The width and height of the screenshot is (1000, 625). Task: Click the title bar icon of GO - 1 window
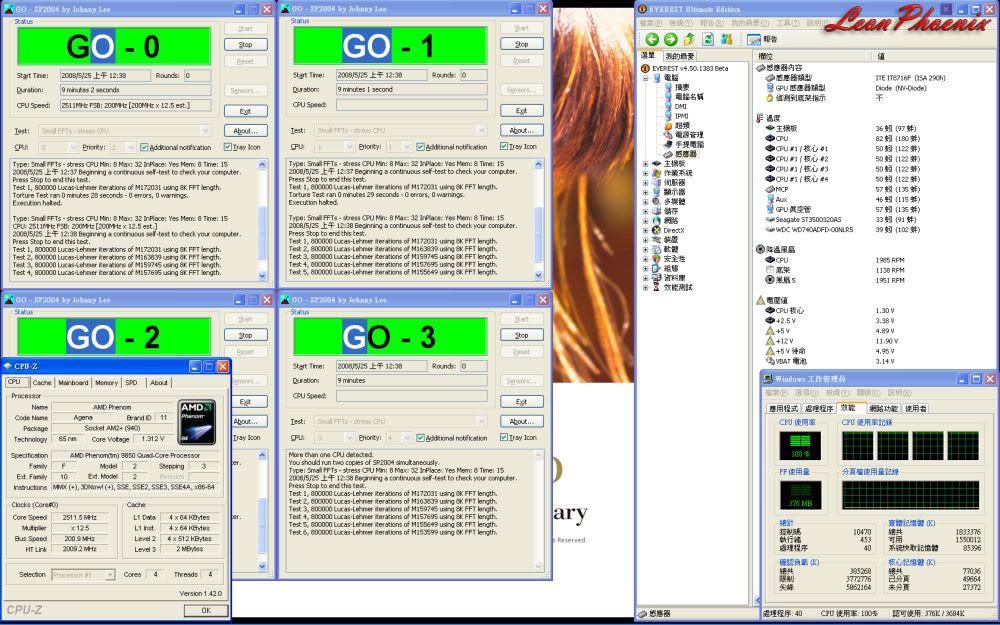coord(285,9)
